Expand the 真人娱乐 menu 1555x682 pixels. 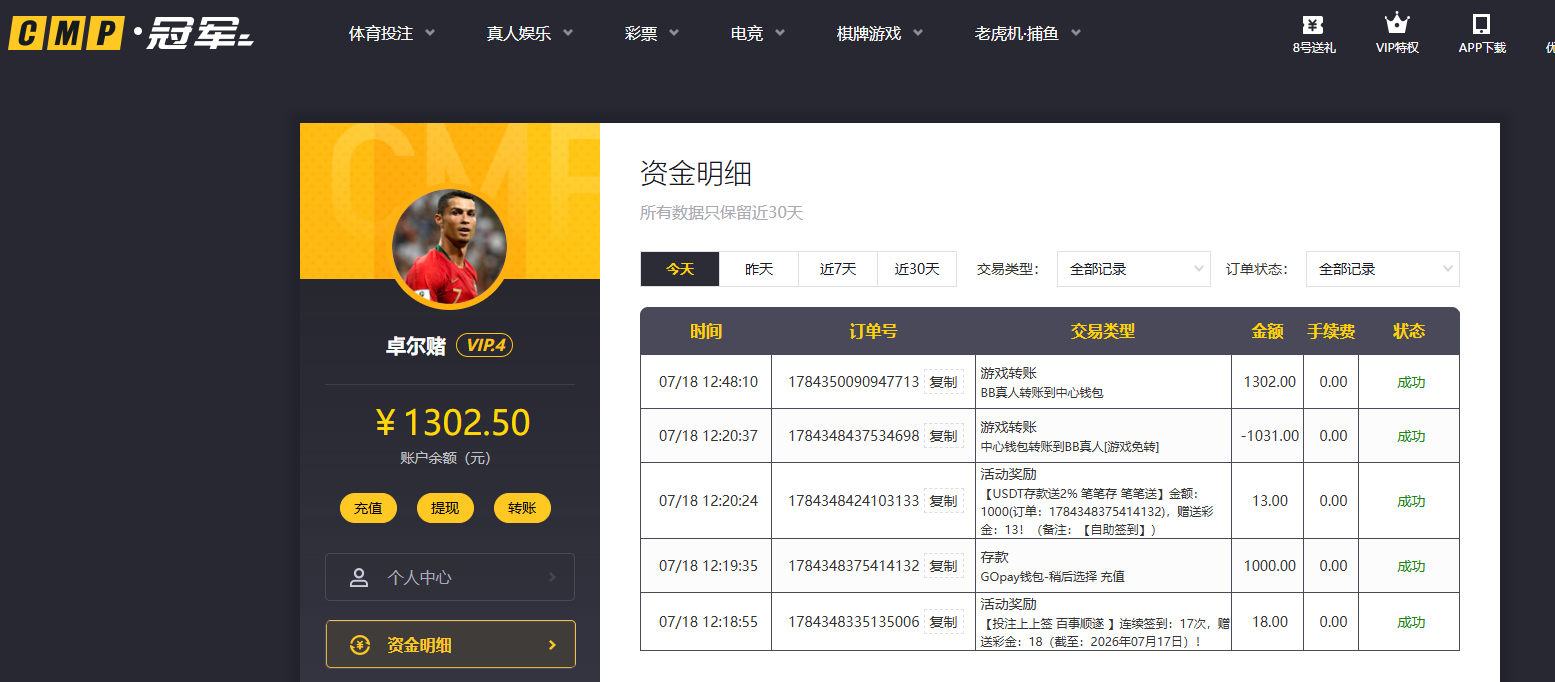530,33
